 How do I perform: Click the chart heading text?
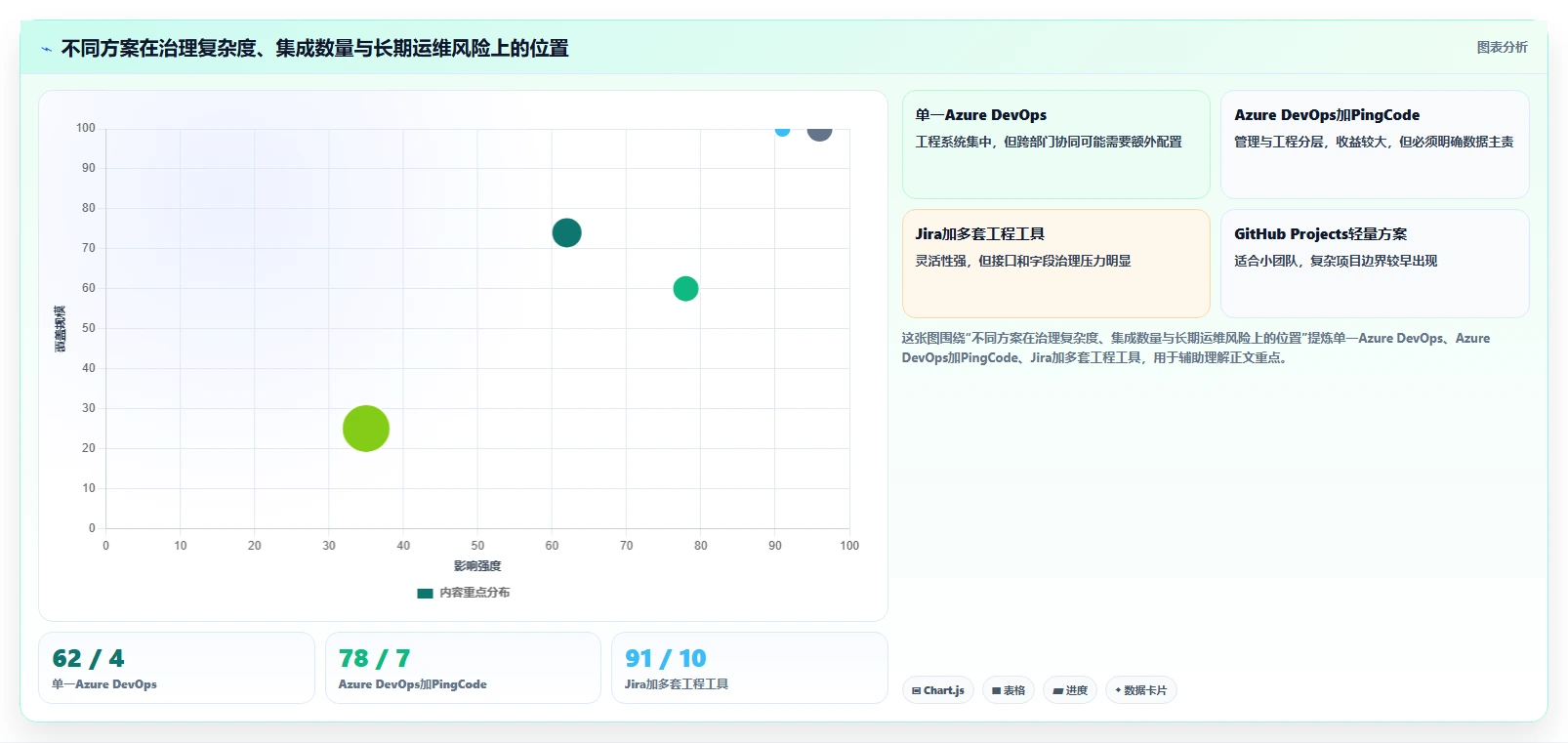[314, 48]
